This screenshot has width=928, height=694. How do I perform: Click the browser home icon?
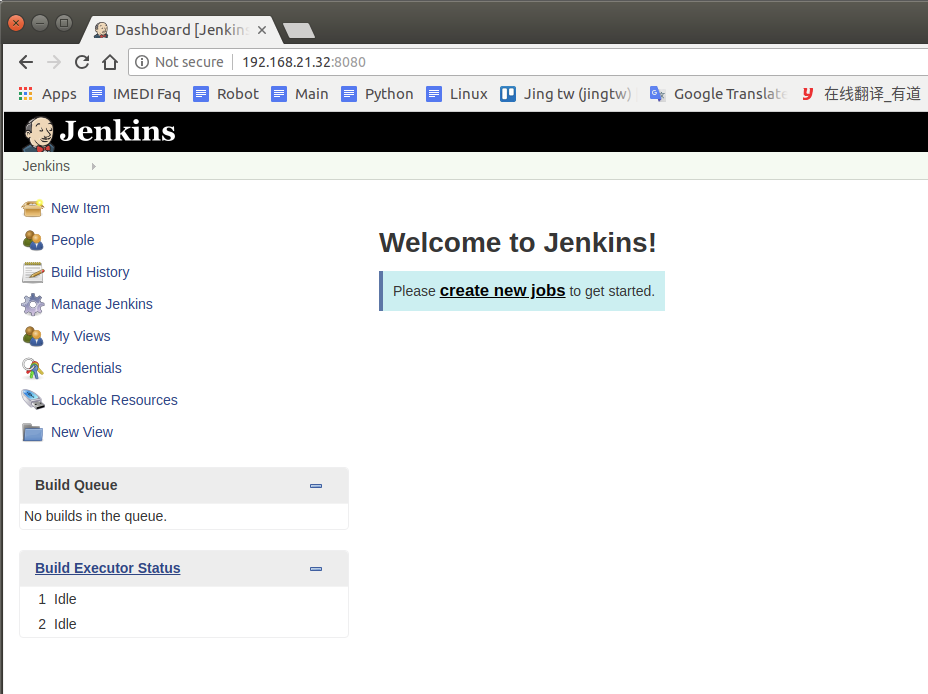pos(110,62)
